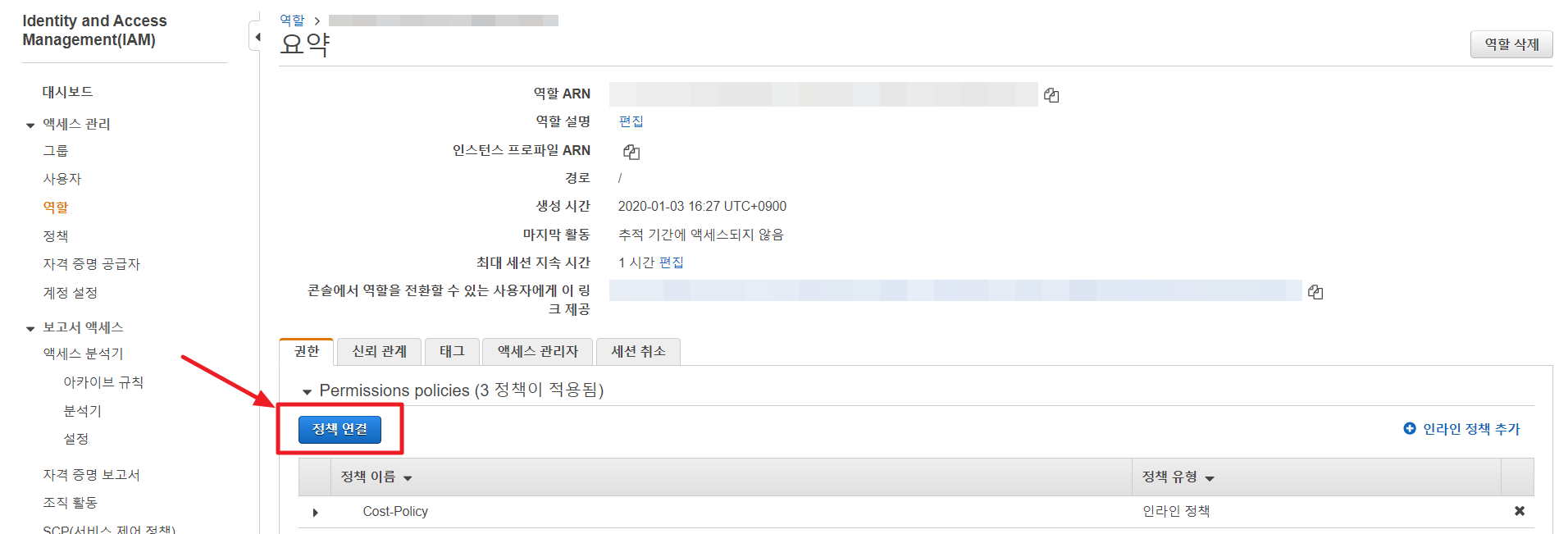
Task: Collapse the IAM side navigation panel
Action: tap(257, 37)
